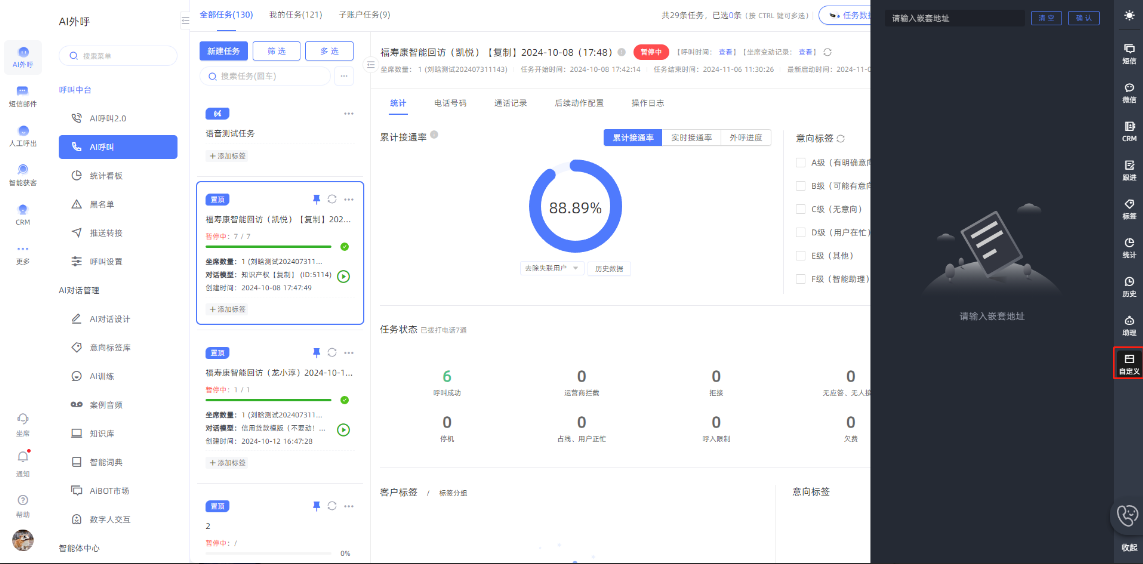Open the 短信 icon in right sidebar
This screenshot has width=1143, height=564.
pyautogui.click(x=1128, y=53)
